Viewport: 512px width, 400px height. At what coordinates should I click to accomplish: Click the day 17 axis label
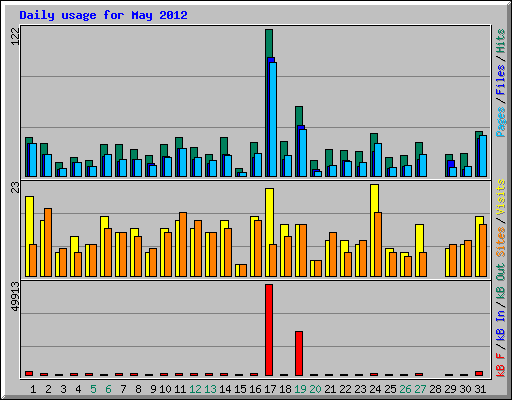[270, 389]
